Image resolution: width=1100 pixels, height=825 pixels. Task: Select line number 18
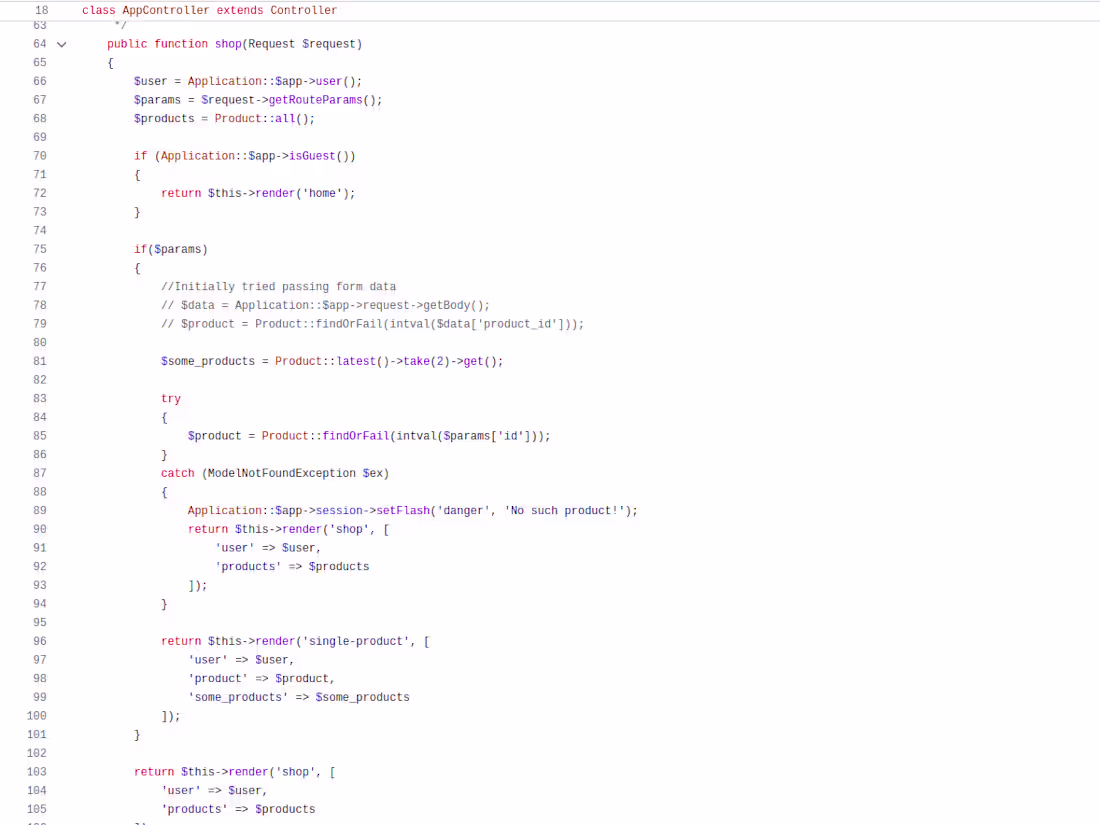coord(41,10)
